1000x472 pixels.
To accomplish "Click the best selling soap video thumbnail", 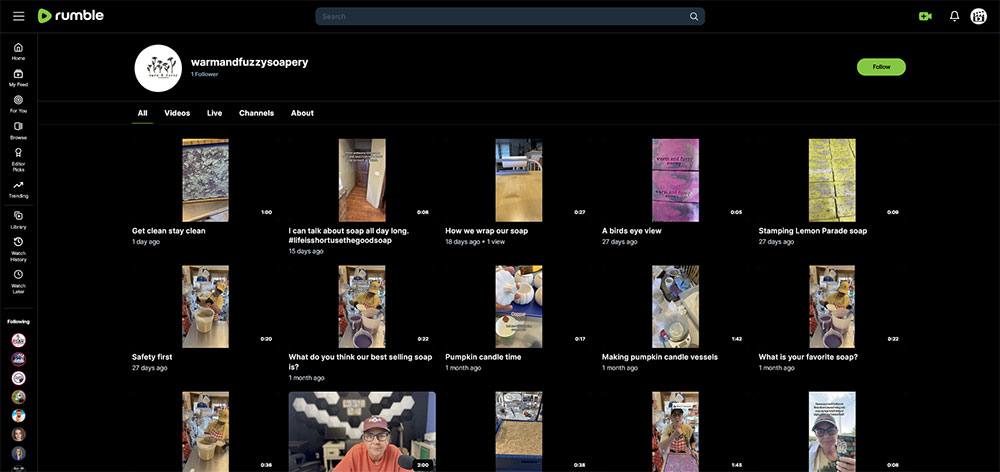I will coord(362,307).
